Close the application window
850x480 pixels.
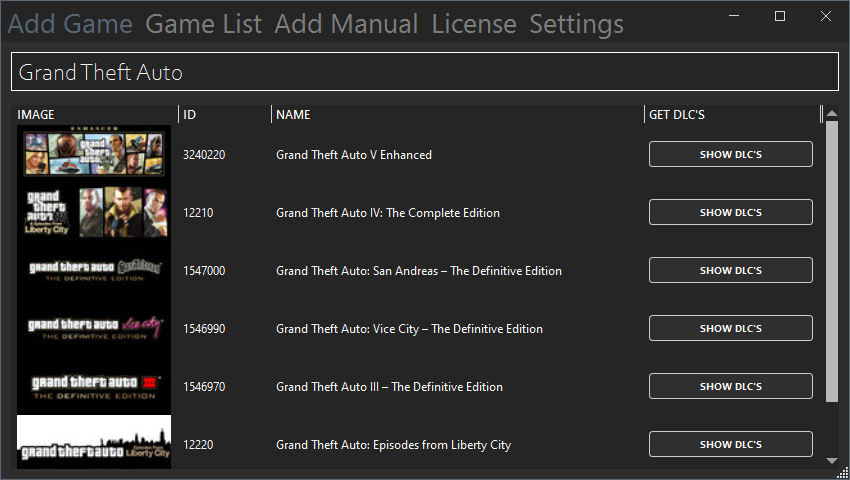point(826,16)
